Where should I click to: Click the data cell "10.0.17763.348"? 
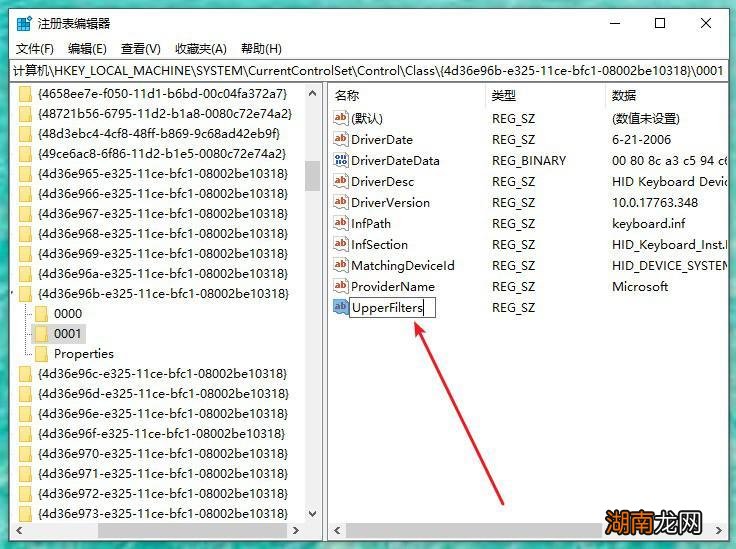coord(655,203)
